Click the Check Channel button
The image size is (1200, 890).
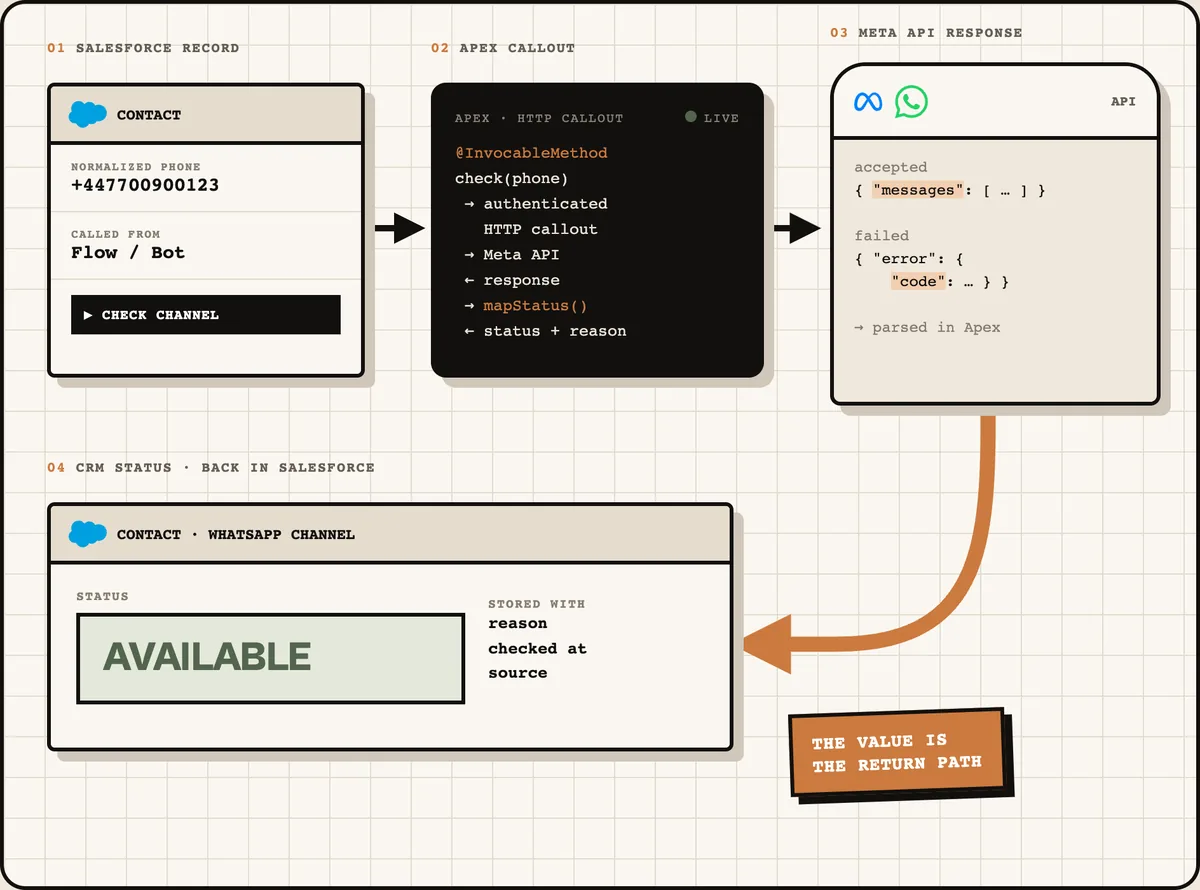206,315
